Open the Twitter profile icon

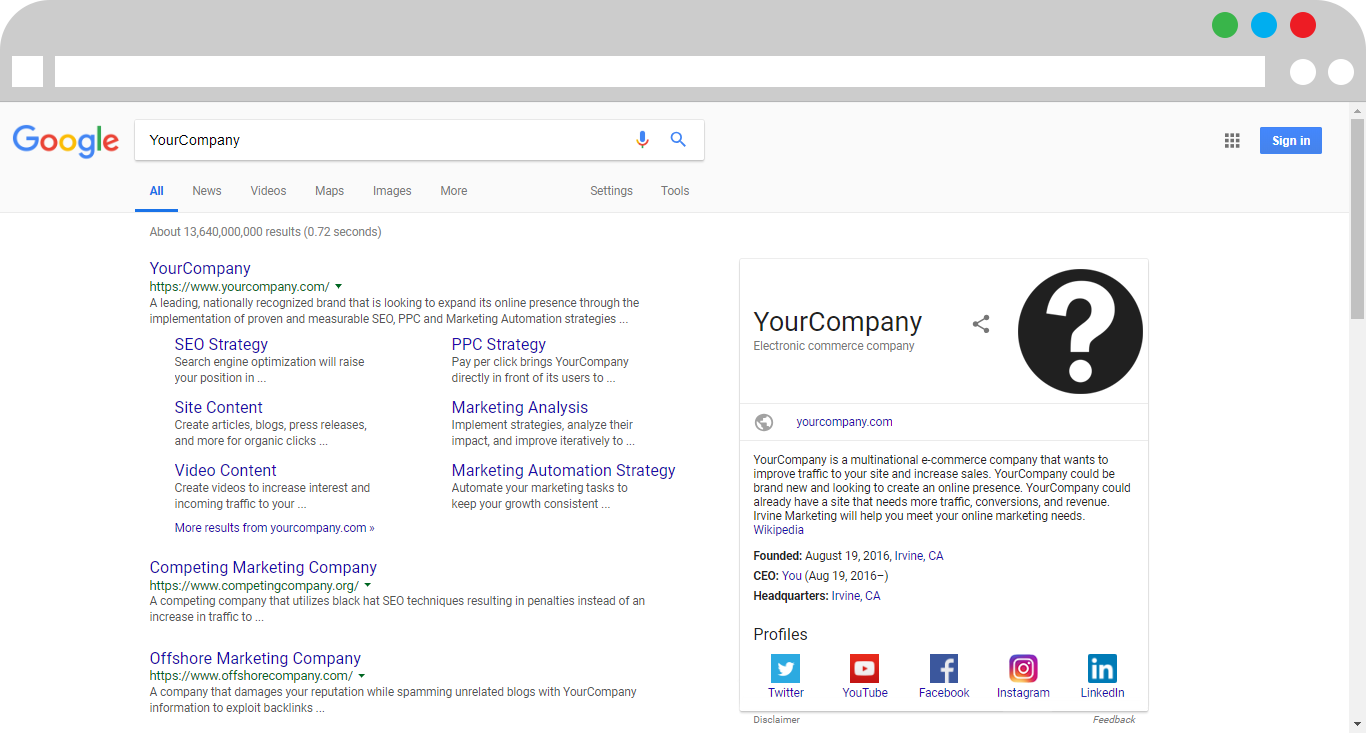tap(785, 668)
